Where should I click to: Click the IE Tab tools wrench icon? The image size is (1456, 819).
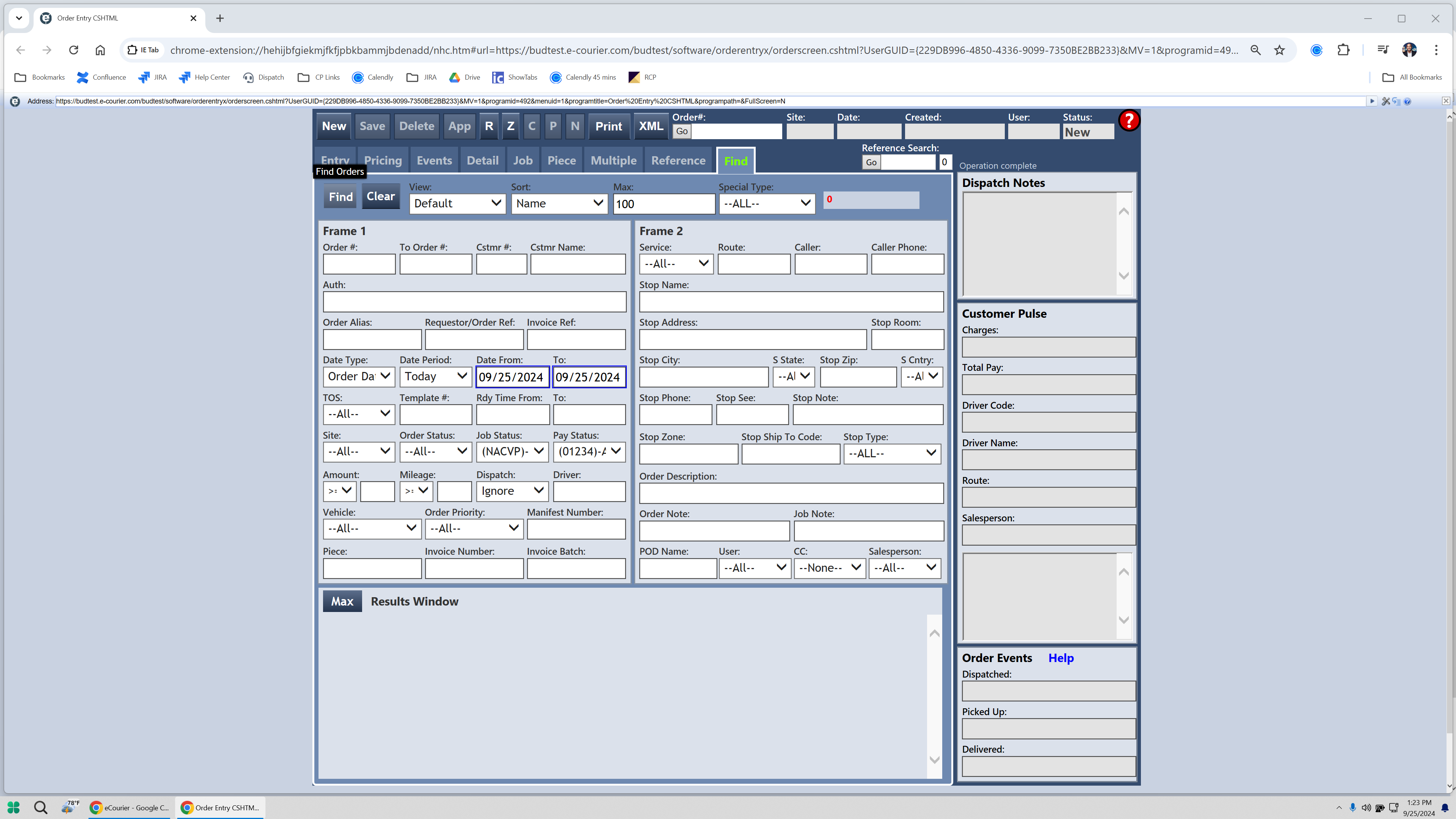tap(1386, 101)
